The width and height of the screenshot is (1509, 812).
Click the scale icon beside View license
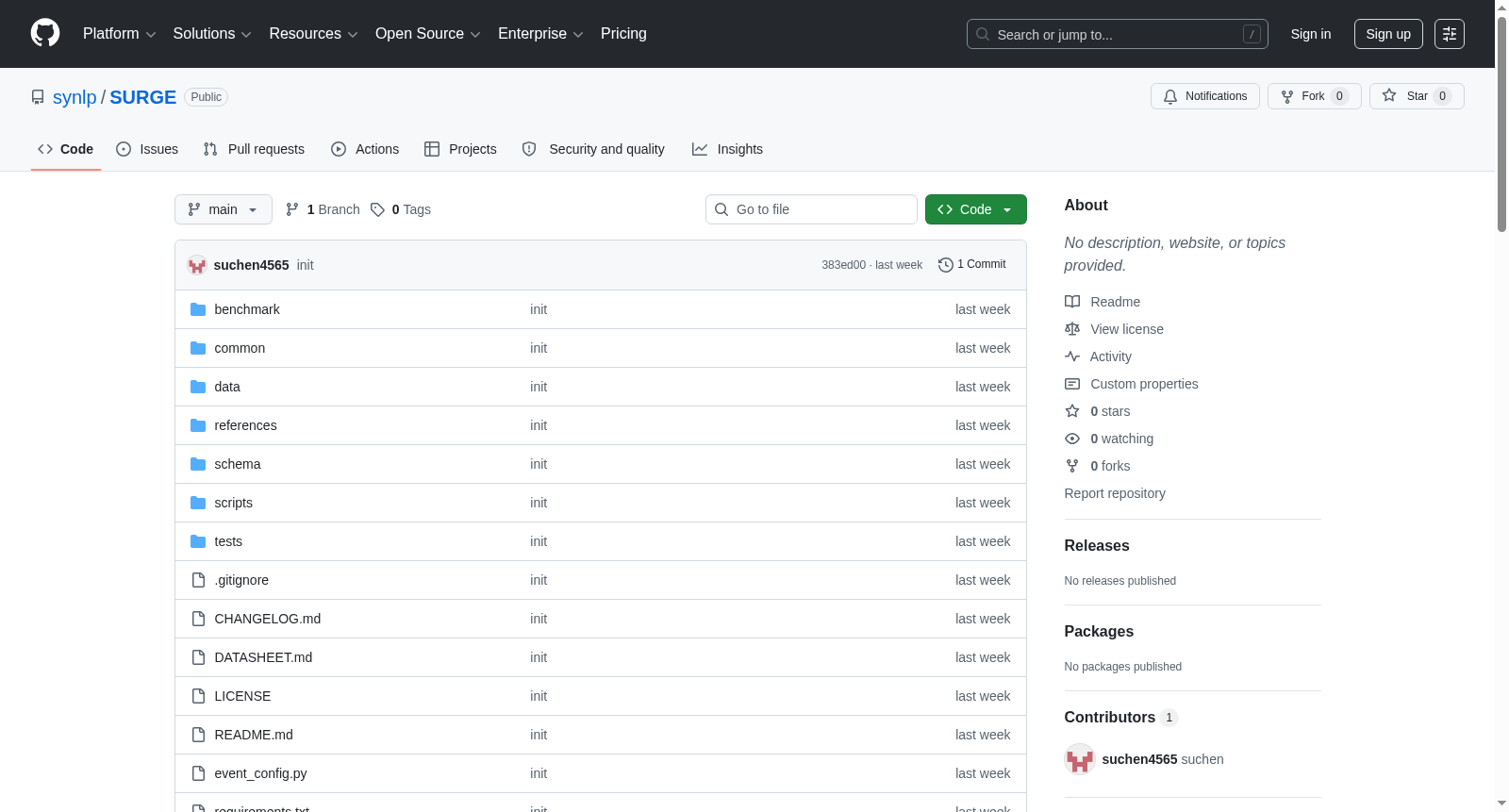click(1072, 329)
